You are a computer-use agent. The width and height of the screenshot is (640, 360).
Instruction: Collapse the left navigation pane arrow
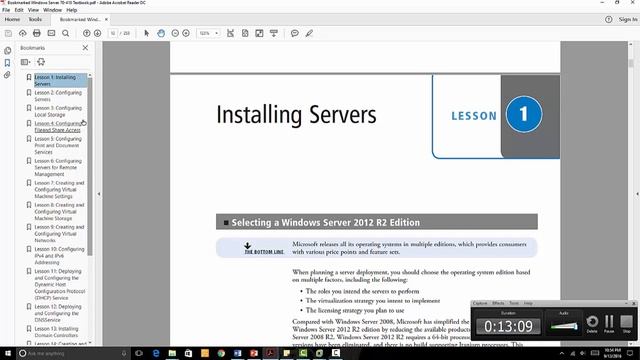99,194
